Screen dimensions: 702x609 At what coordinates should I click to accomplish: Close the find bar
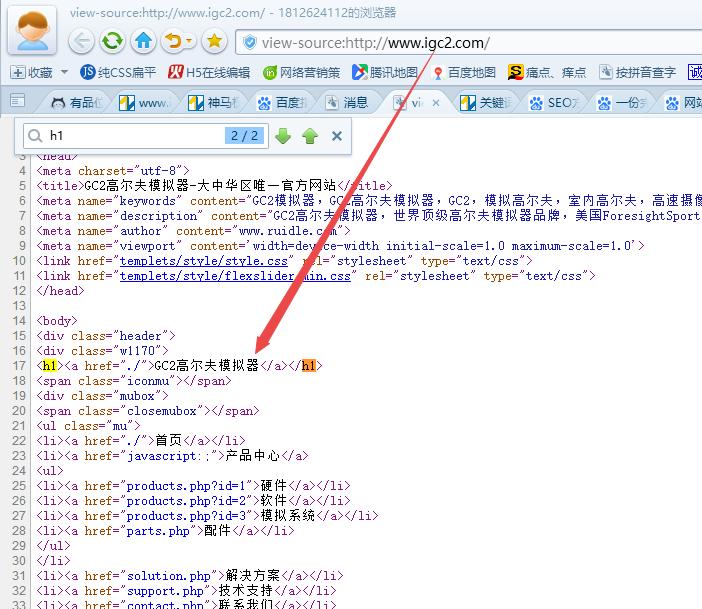337,136
